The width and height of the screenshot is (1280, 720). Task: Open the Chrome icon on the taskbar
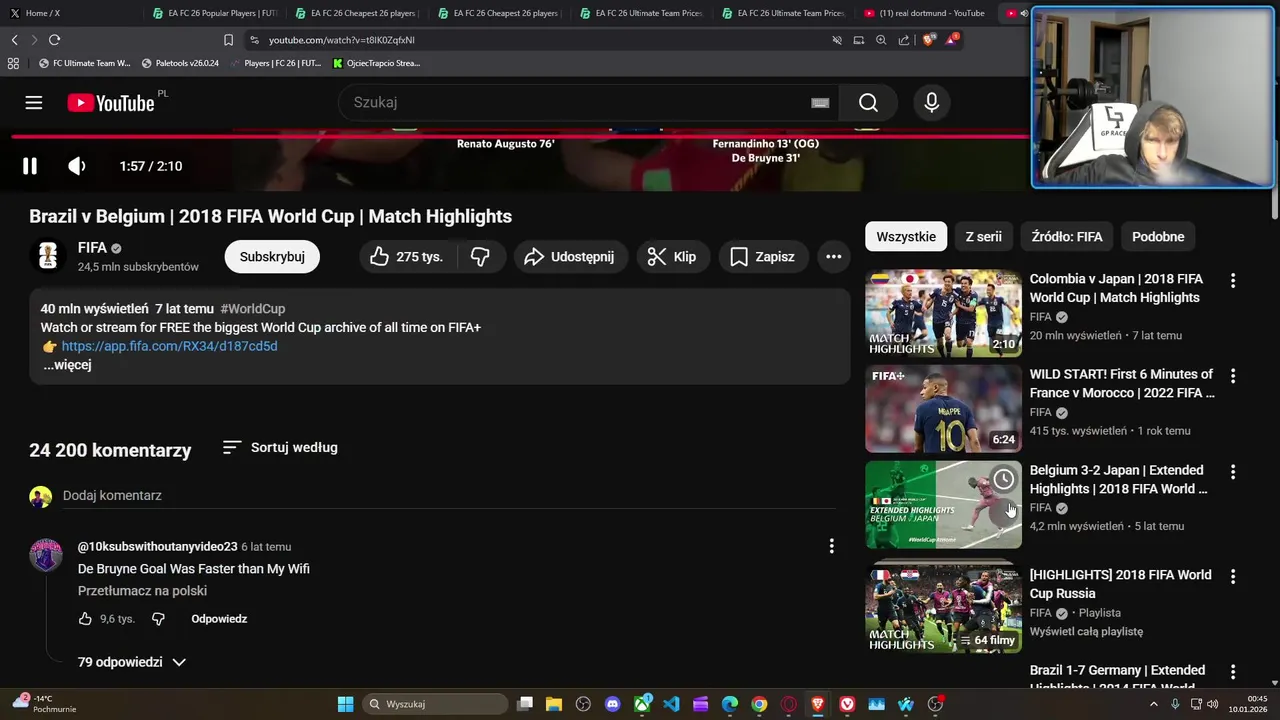759,704
